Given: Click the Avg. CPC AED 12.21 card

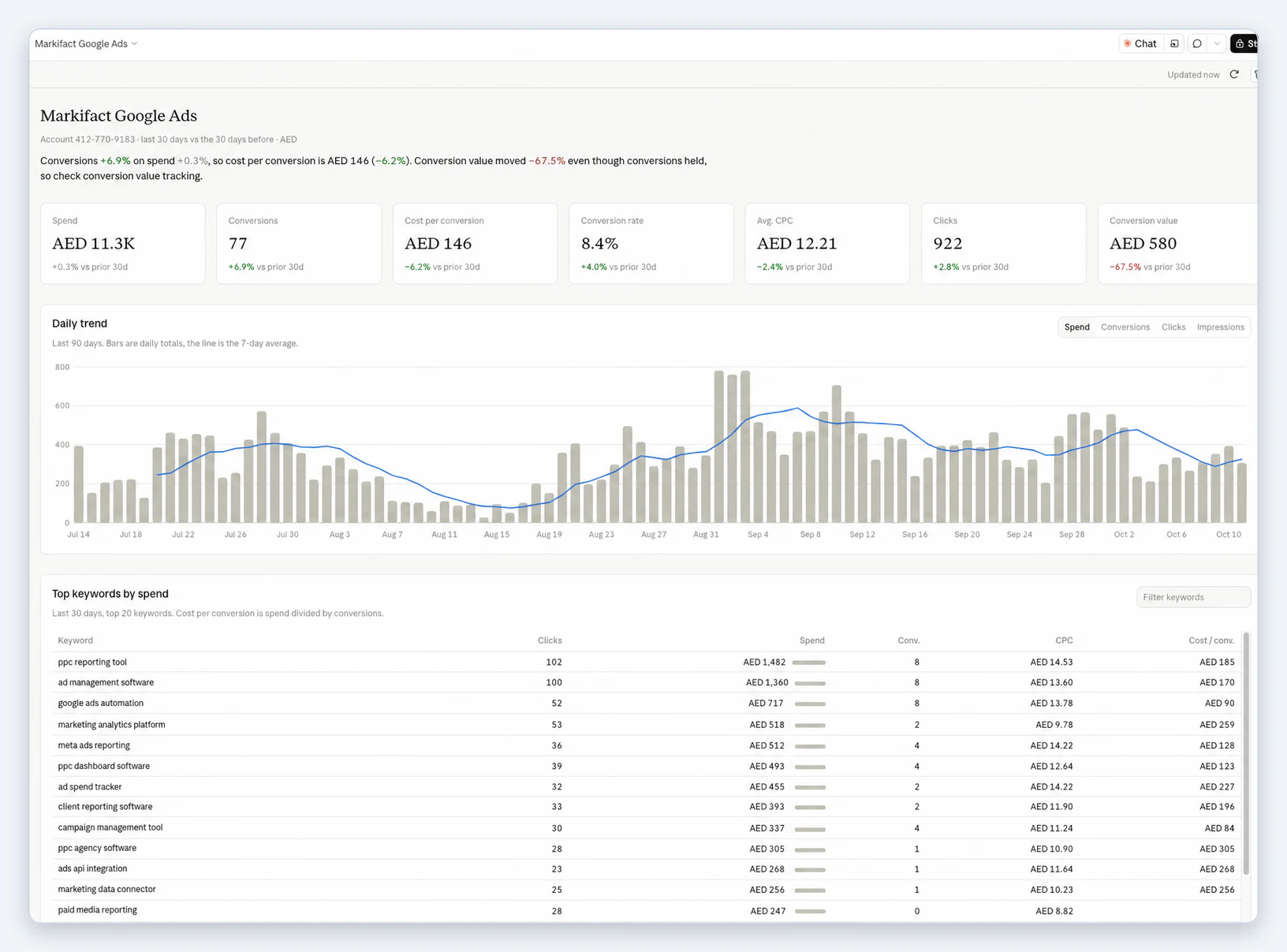Looking at the screenshot, I should (x=827, y=244).
